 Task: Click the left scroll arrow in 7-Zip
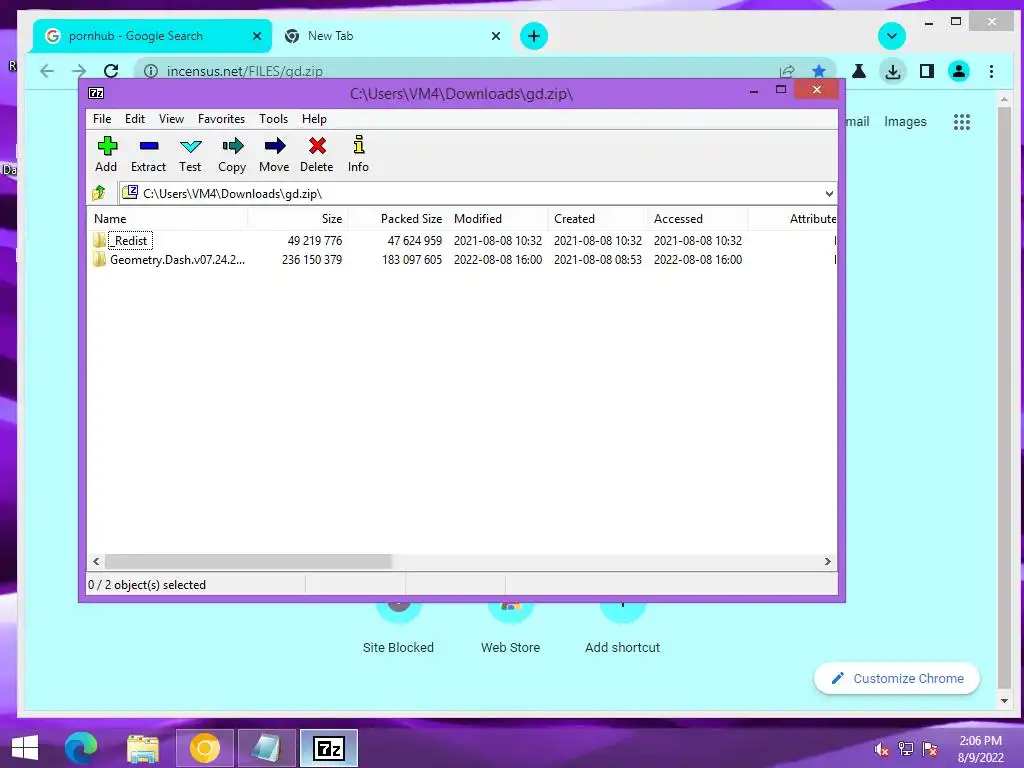tap(96, 562)
